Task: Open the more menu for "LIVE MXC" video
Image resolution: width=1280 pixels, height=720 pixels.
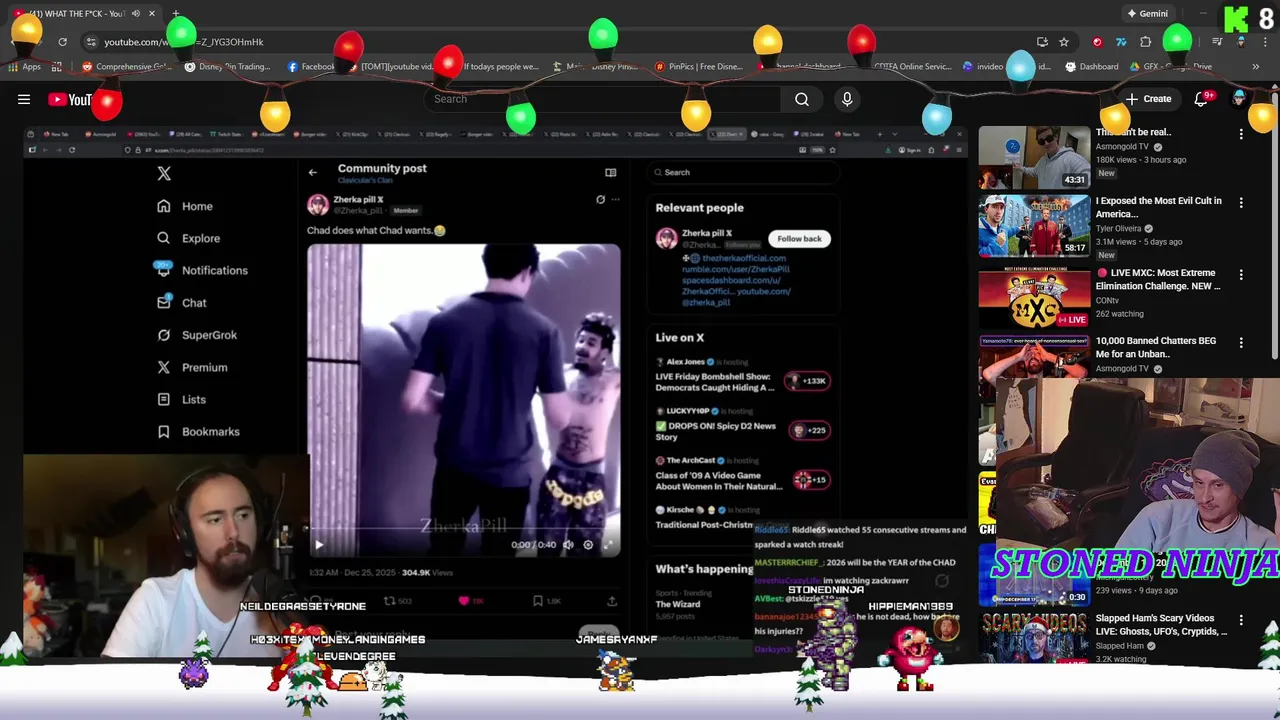Action: click(x=1241, y=274)
